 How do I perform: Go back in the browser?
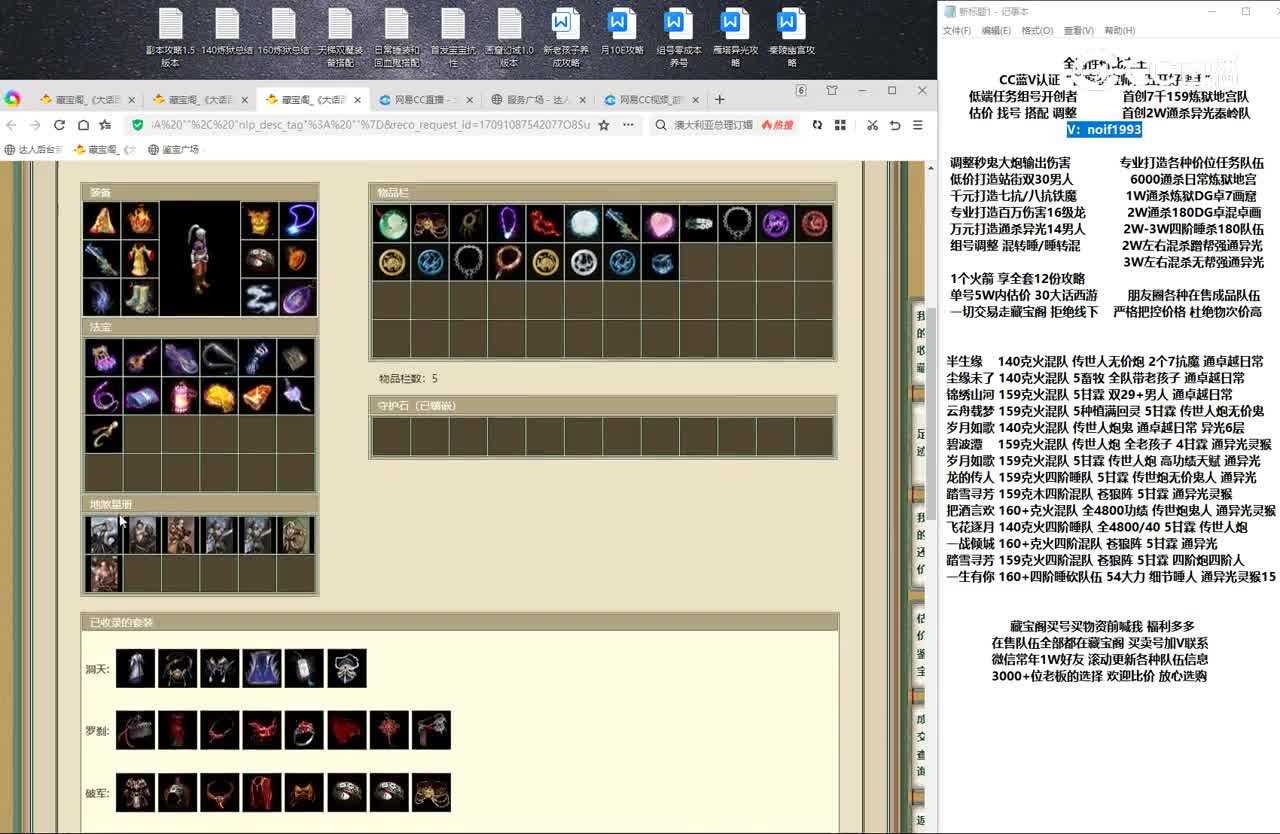tap(11, 125)
